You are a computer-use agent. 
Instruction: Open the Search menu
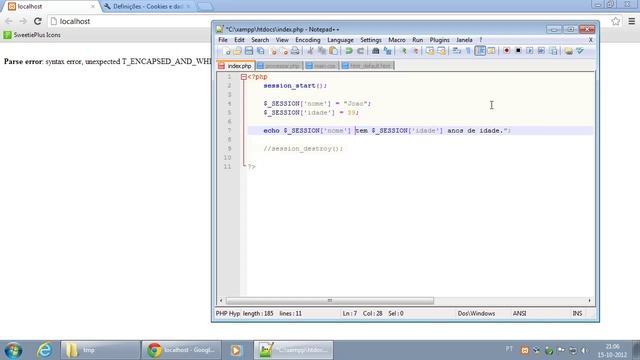pos(260,40)
